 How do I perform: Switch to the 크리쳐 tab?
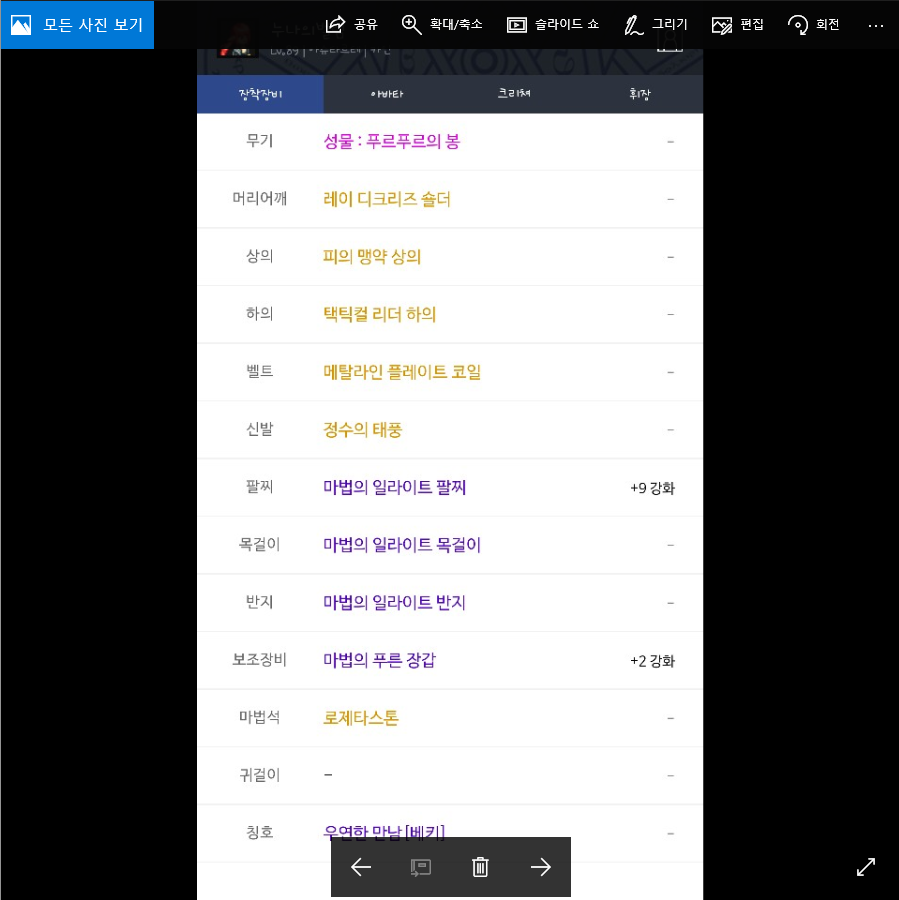(514, 94)
